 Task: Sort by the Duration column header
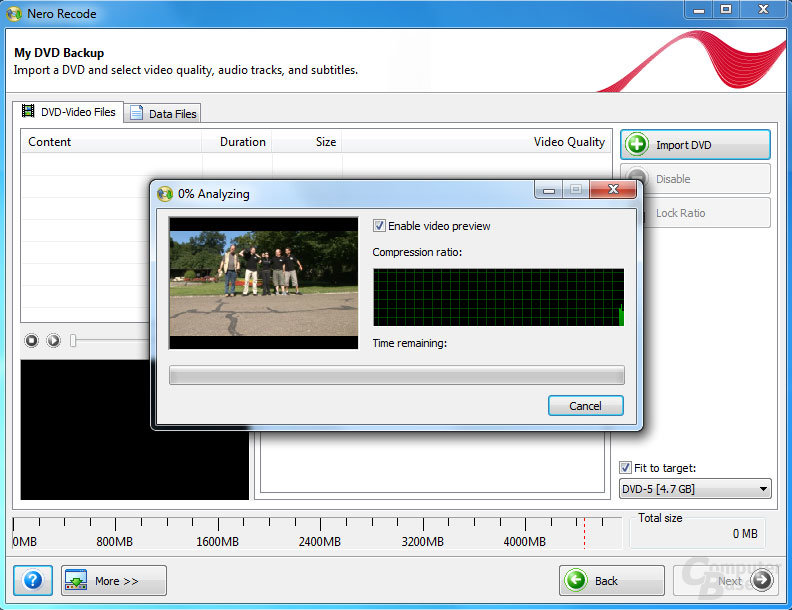pos(237,142)
